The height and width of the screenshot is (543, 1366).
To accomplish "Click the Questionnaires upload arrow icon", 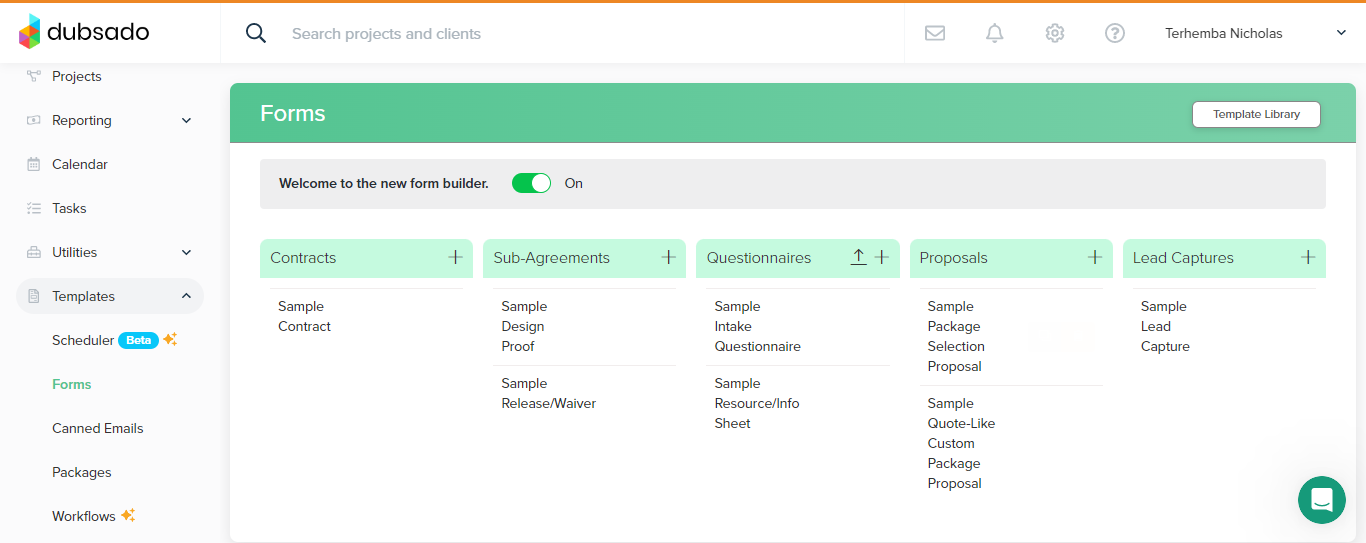I will (x=858, y=257).
